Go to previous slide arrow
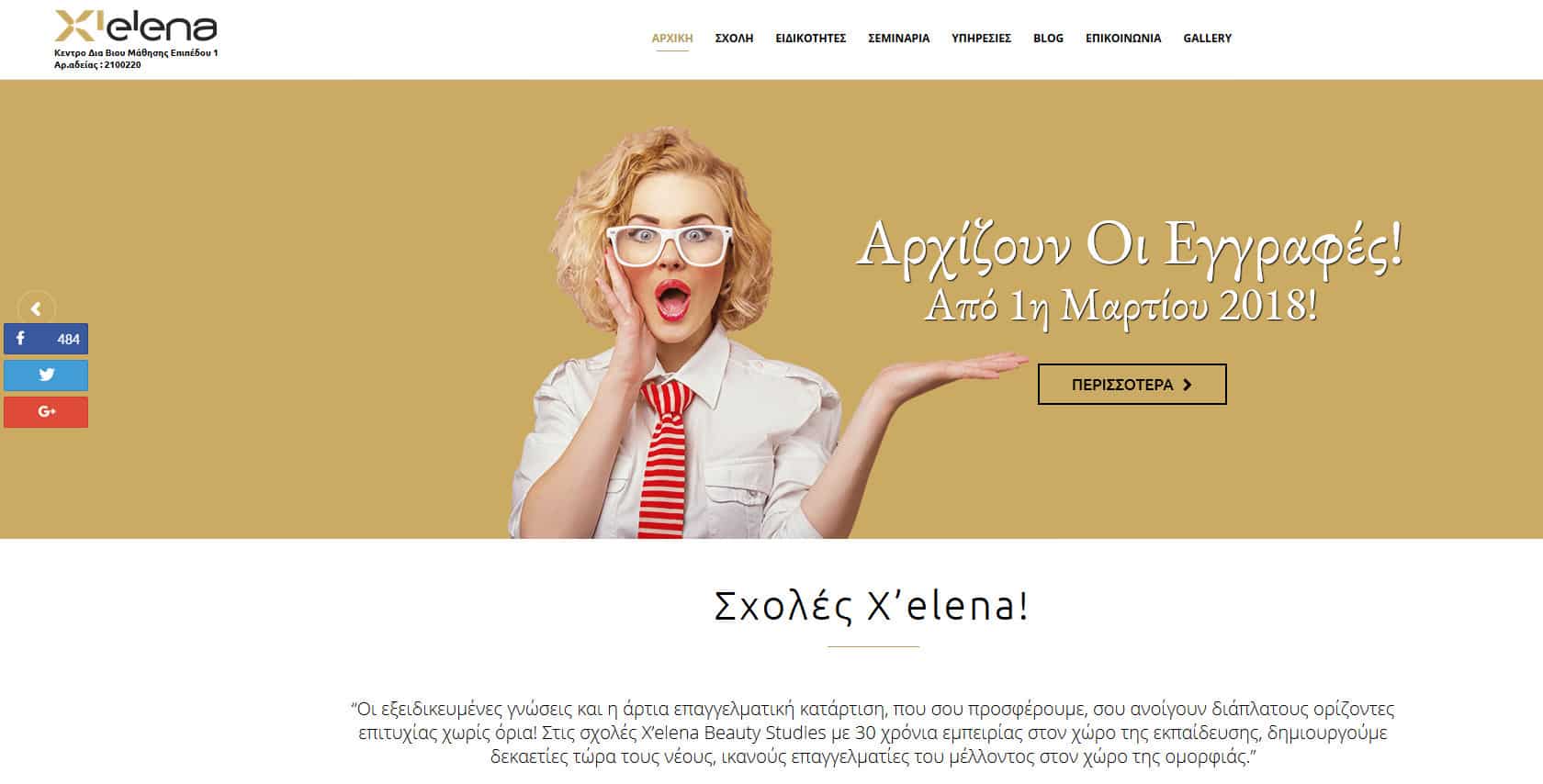 37,308
